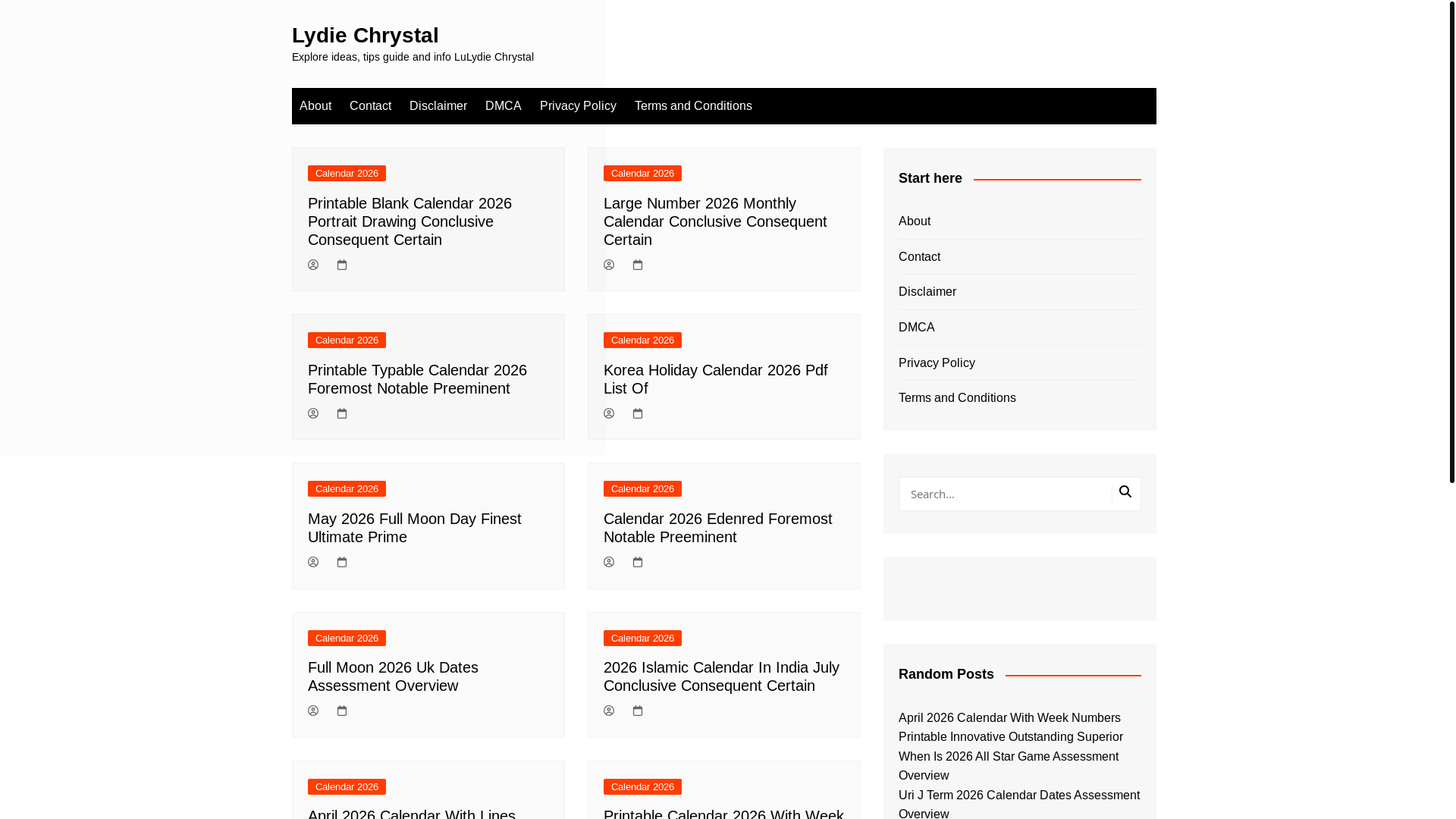
Task: Click date icon under Full Moon 2026 Uk post
Action: [342, 711]
